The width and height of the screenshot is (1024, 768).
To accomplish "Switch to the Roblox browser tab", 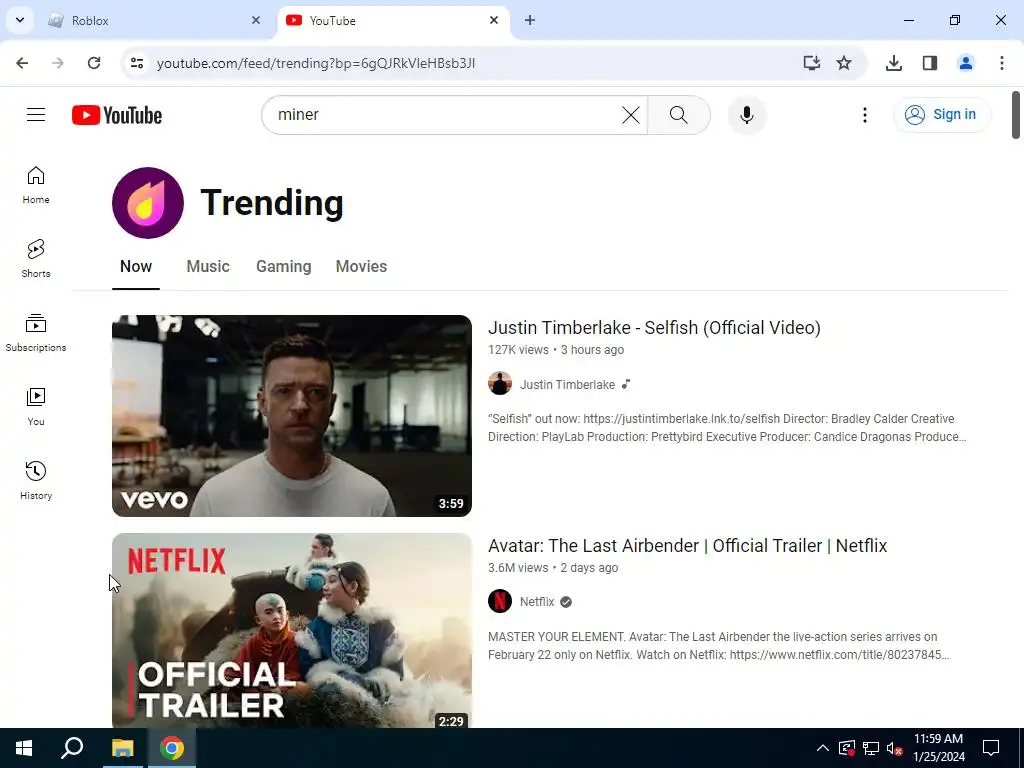I will tap(155, 21).
